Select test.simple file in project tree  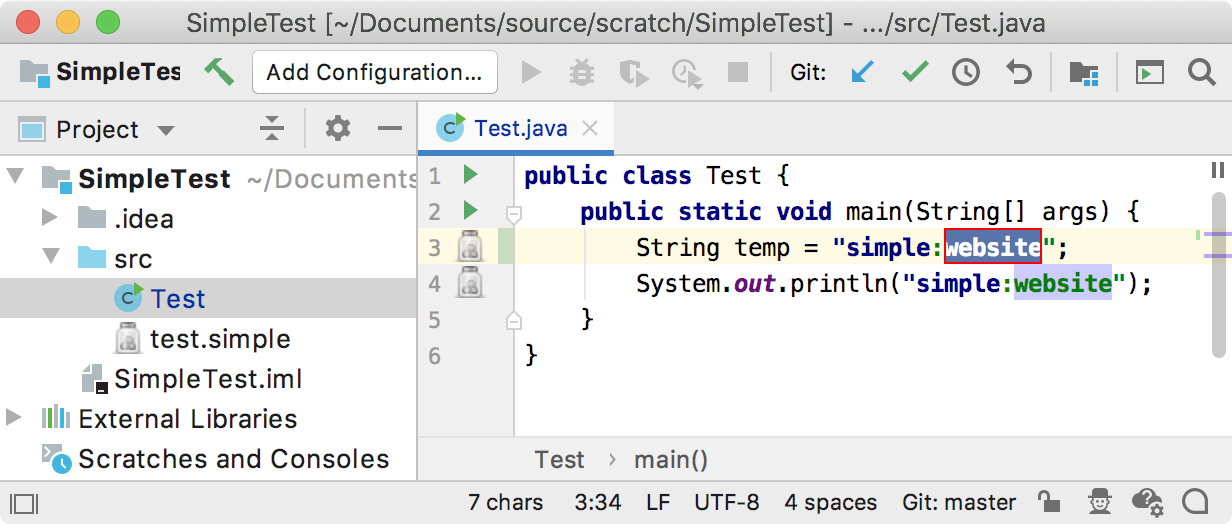pos(219,339)
